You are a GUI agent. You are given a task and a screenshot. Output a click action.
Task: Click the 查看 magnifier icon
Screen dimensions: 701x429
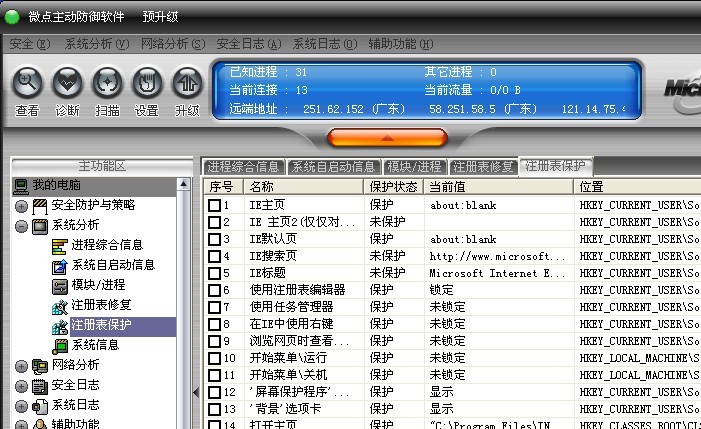(27, 83)
